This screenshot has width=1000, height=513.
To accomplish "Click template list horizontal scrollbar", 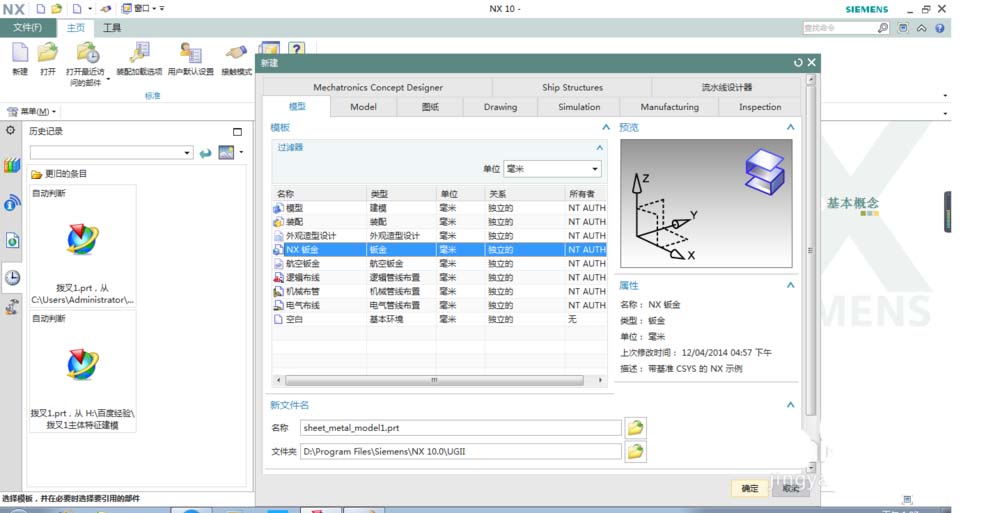I will click(434, 380).
